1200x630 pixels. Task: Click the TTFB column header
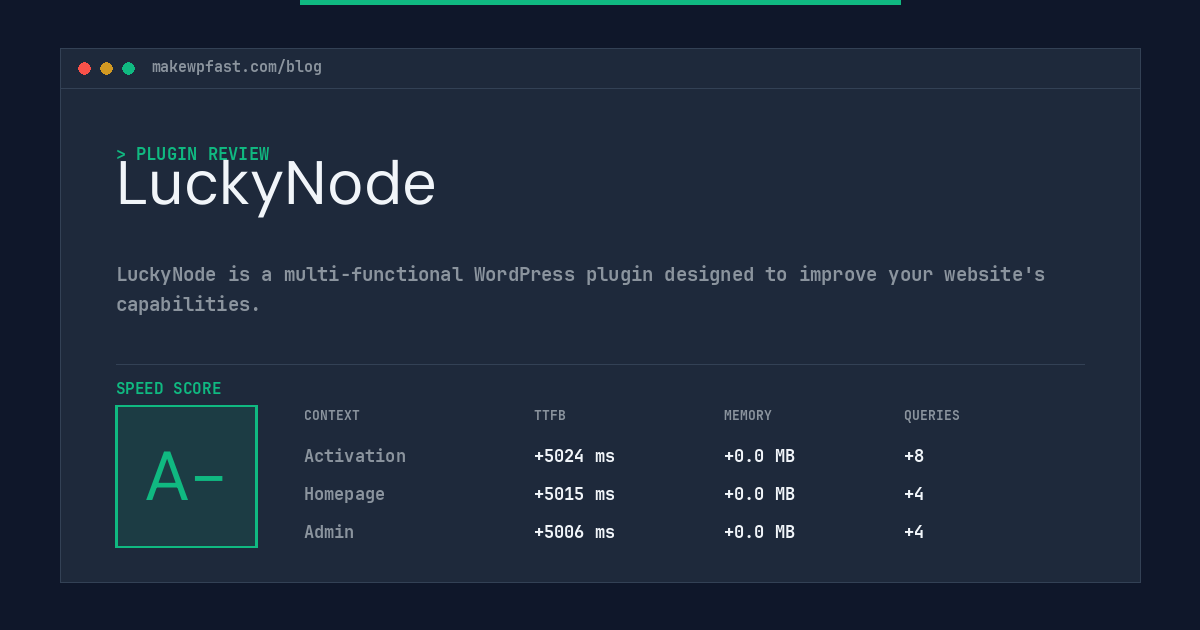550,416
